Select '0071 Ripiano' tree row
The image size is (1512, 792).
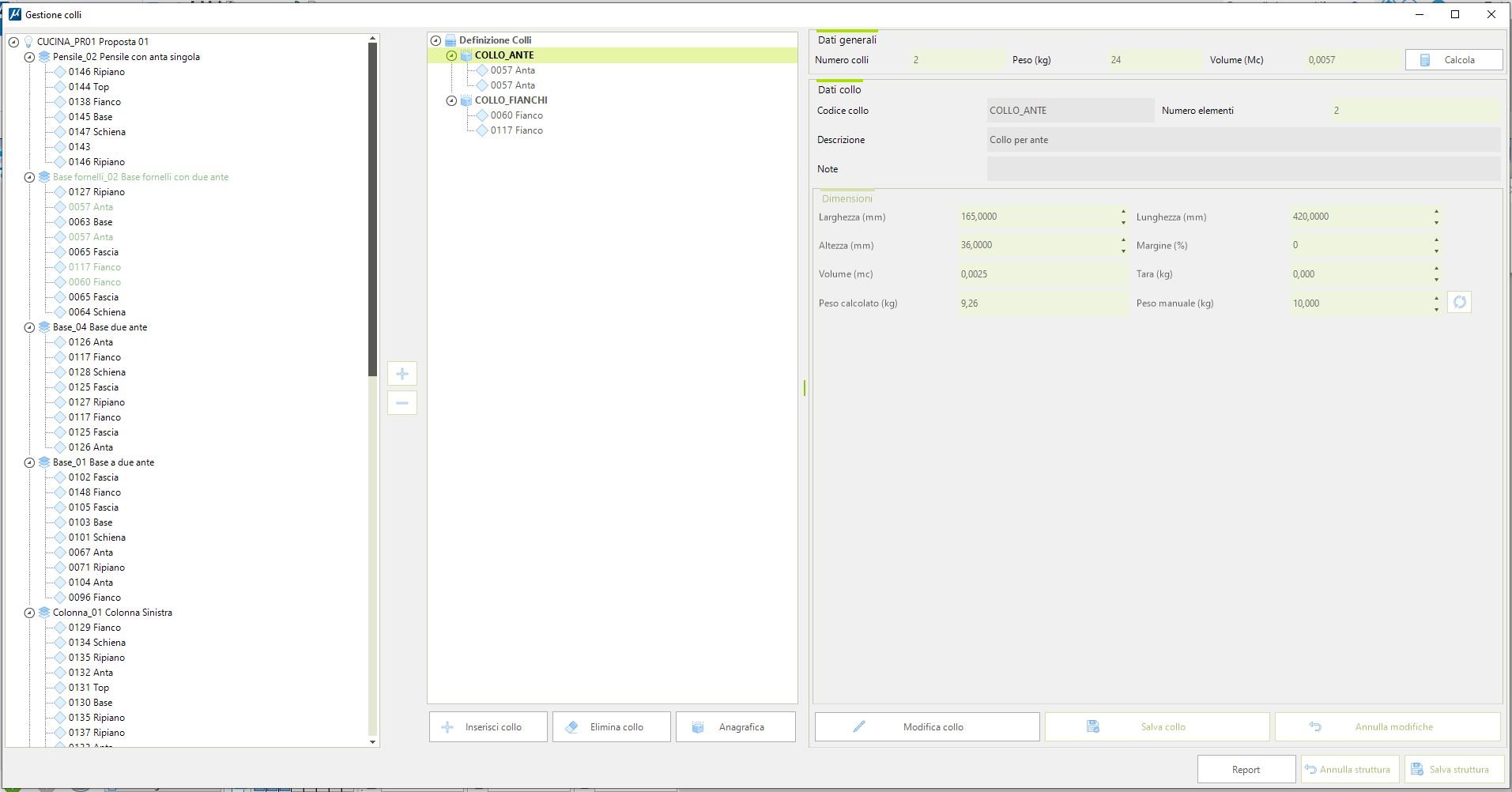(x=96, y=568)
